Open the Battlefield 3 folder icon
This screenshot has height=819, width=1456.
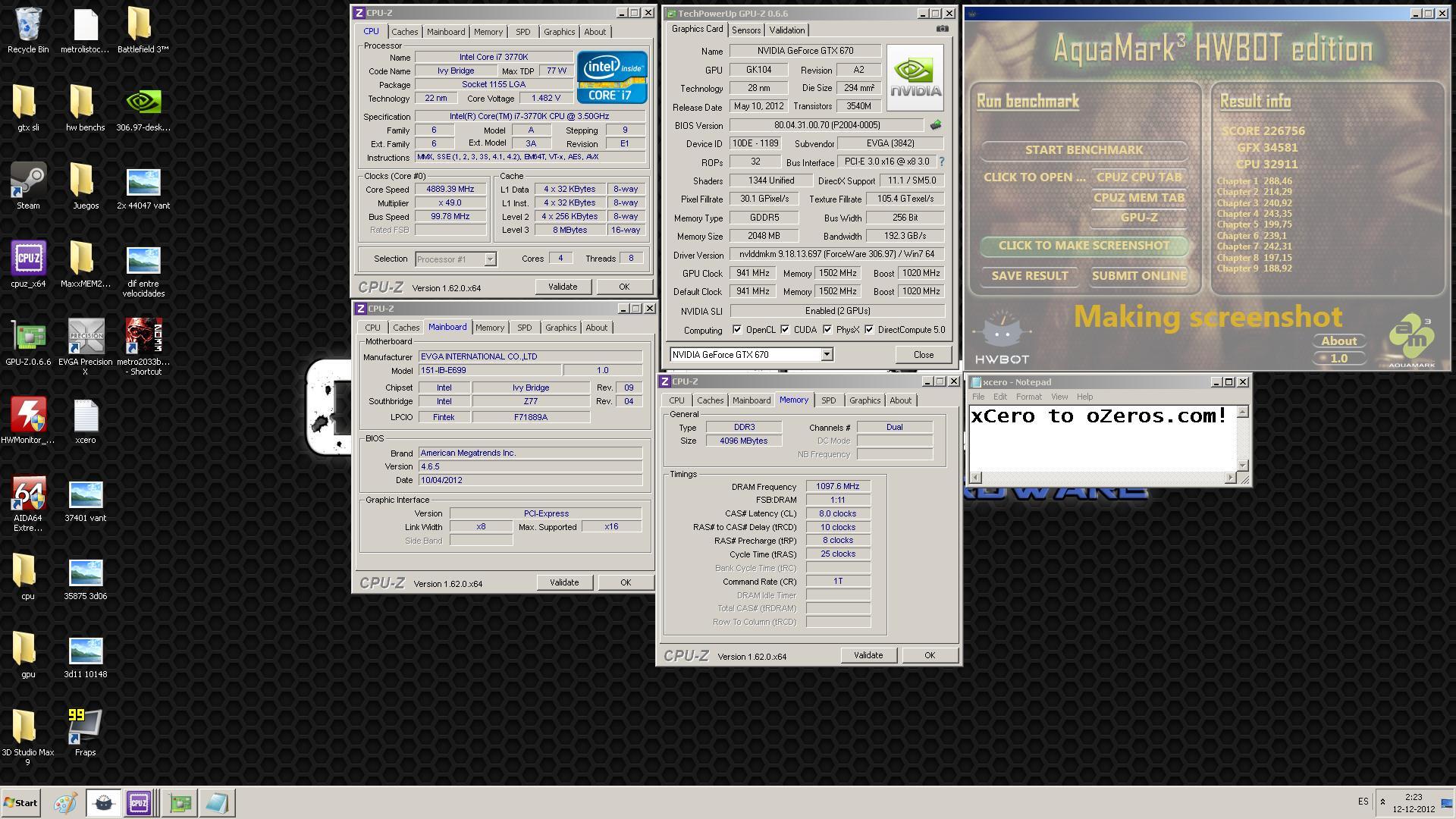click(143, 30)
